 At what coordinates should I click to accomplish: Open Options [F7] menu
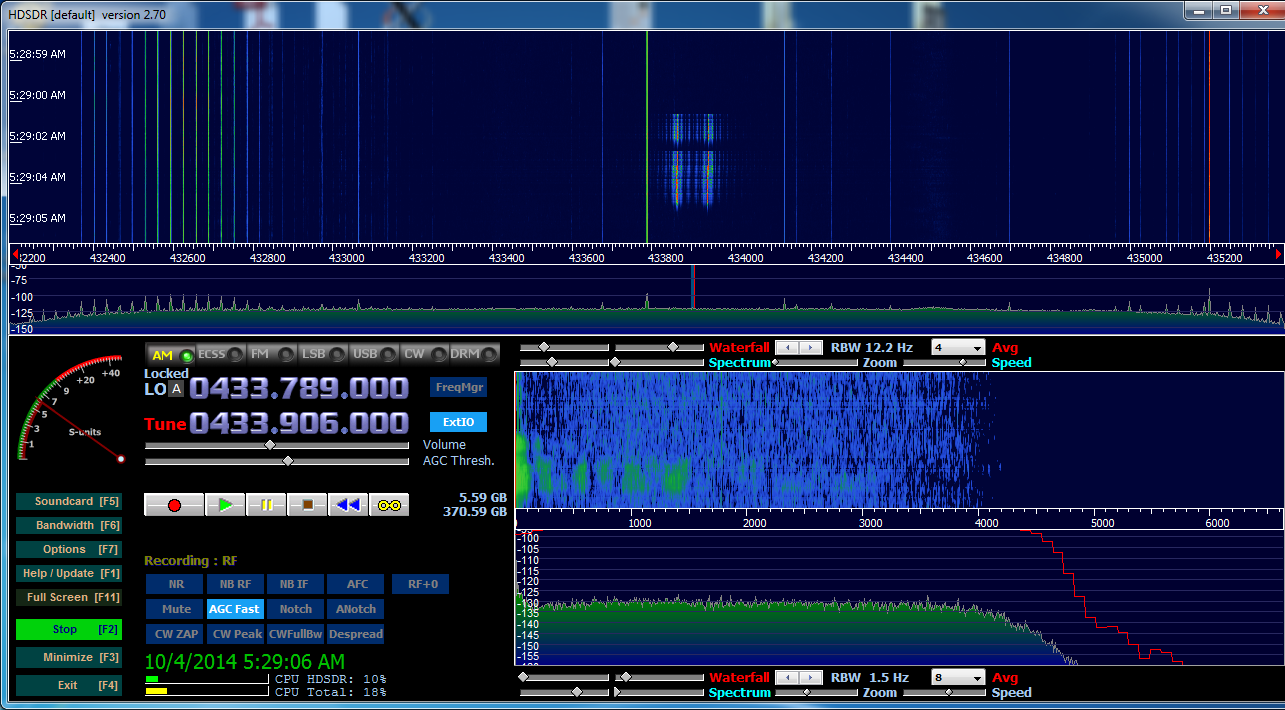pyautogui.click(x=69, y=549)
